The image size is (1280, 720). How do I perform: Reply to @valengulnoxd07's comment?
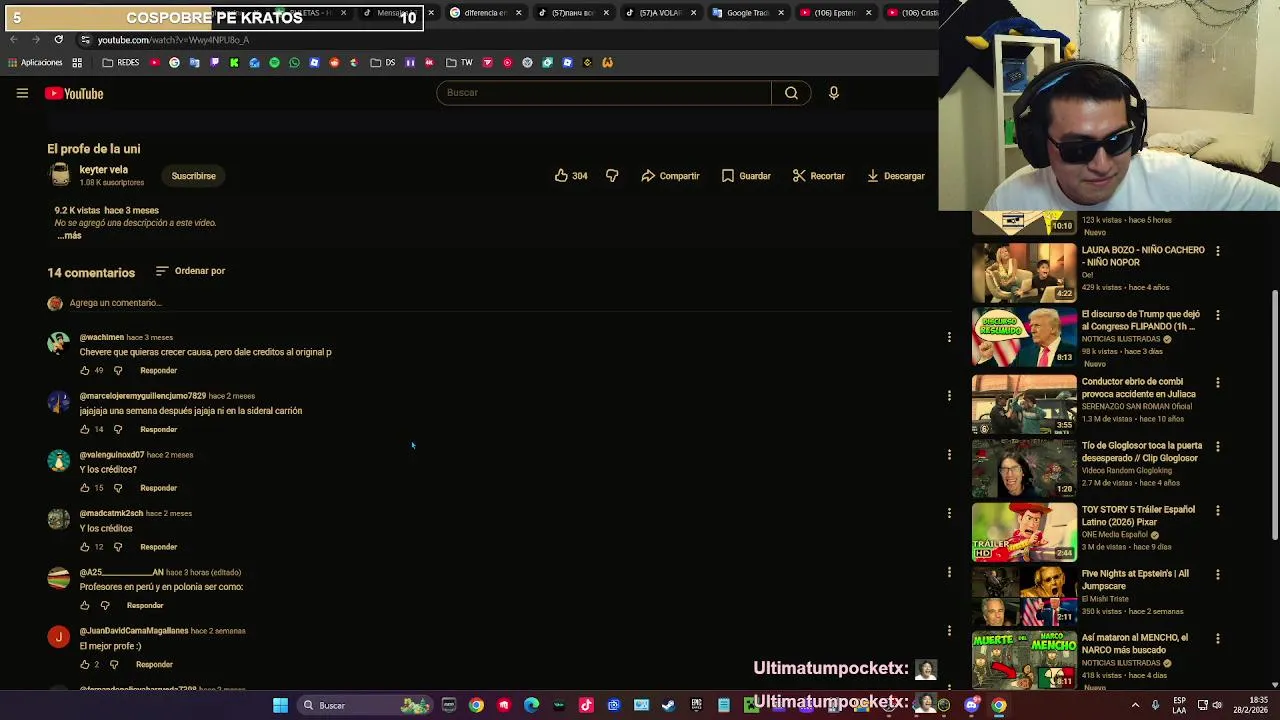(x=158, y=488)
